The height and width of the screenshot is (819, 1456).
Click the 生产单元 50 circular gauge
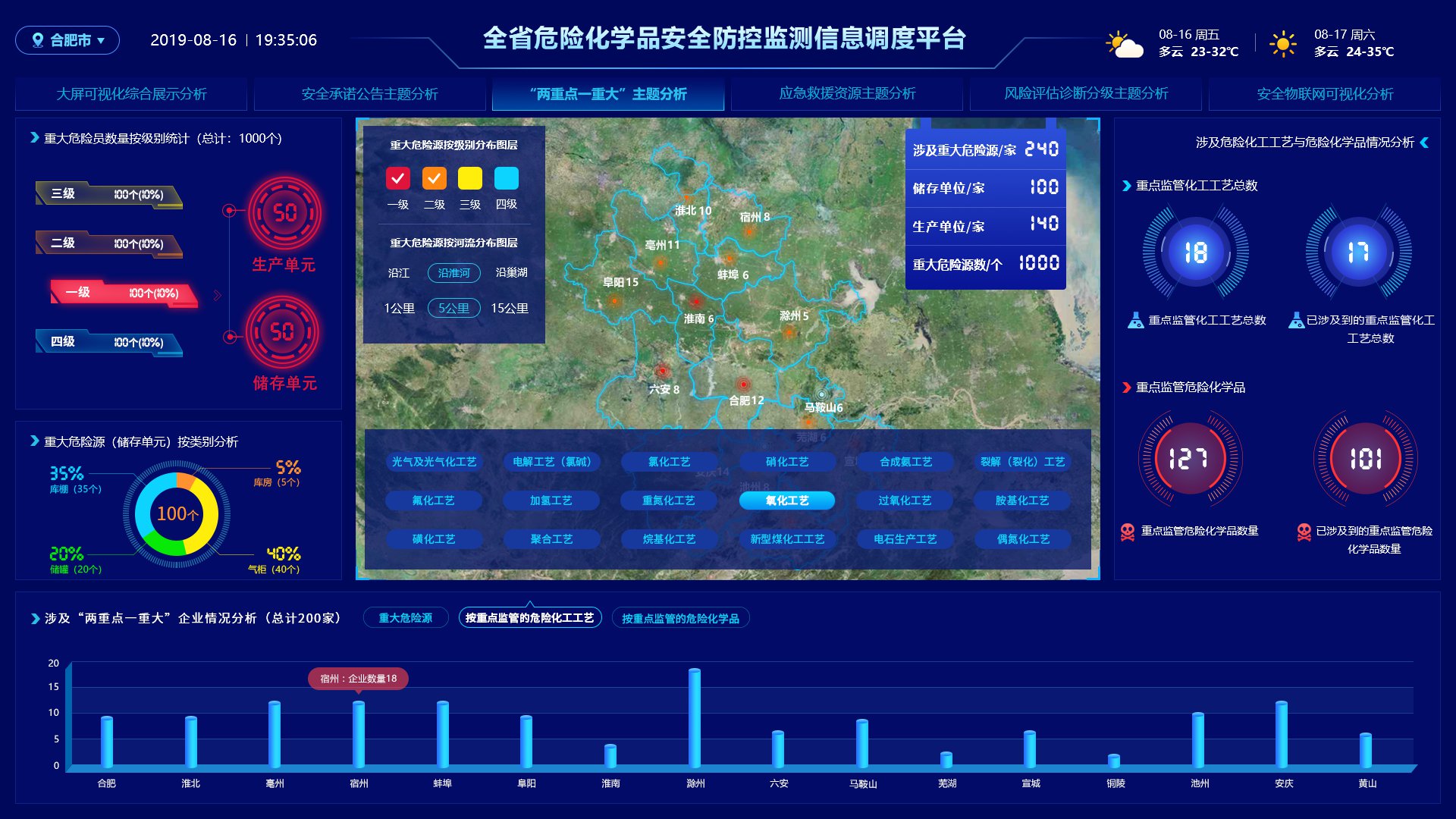[x=285, y=213]
